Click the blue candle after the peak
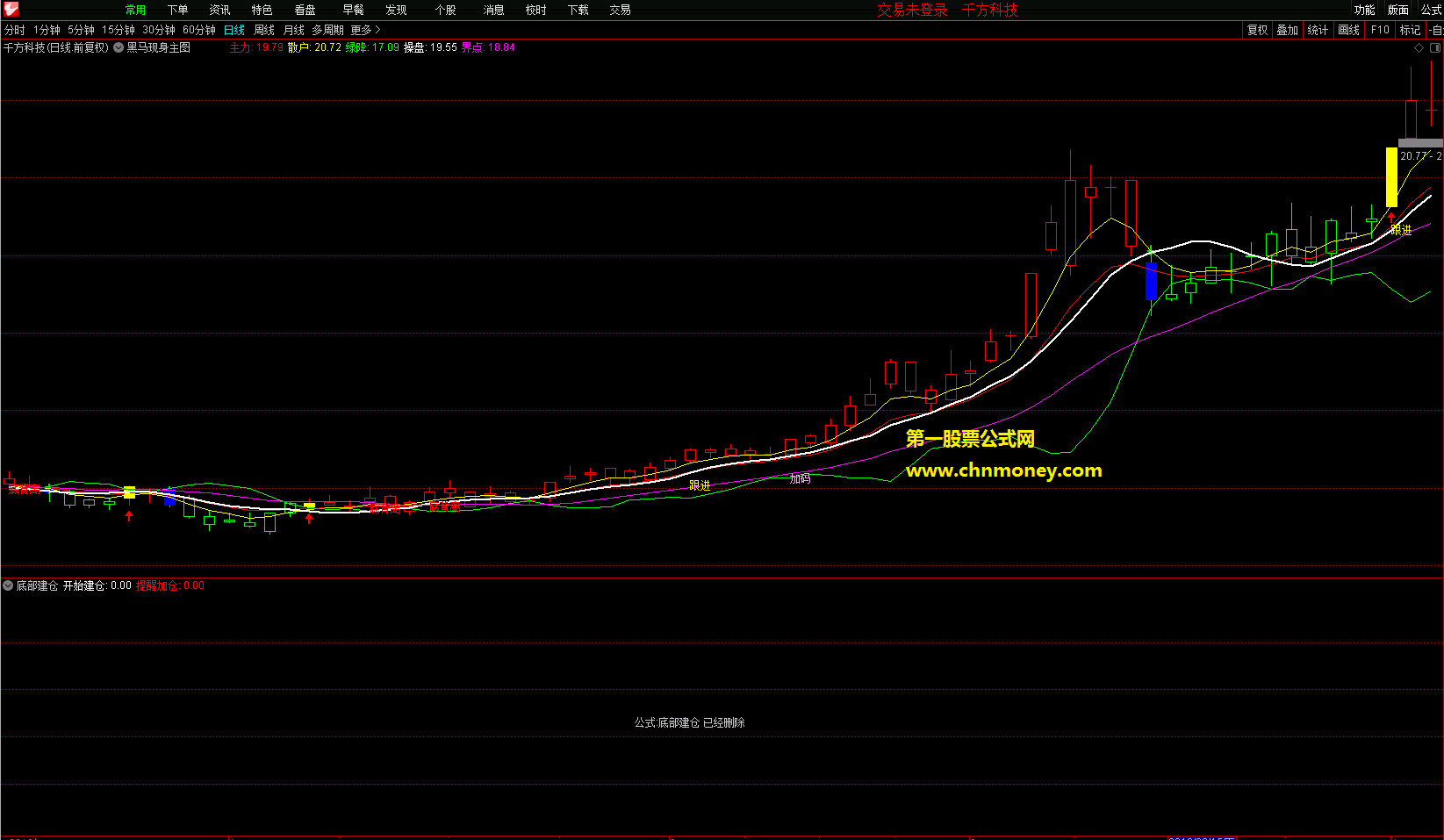Image resolution: width=1444 pixels, height=840 pixels. pos(1151,281)
